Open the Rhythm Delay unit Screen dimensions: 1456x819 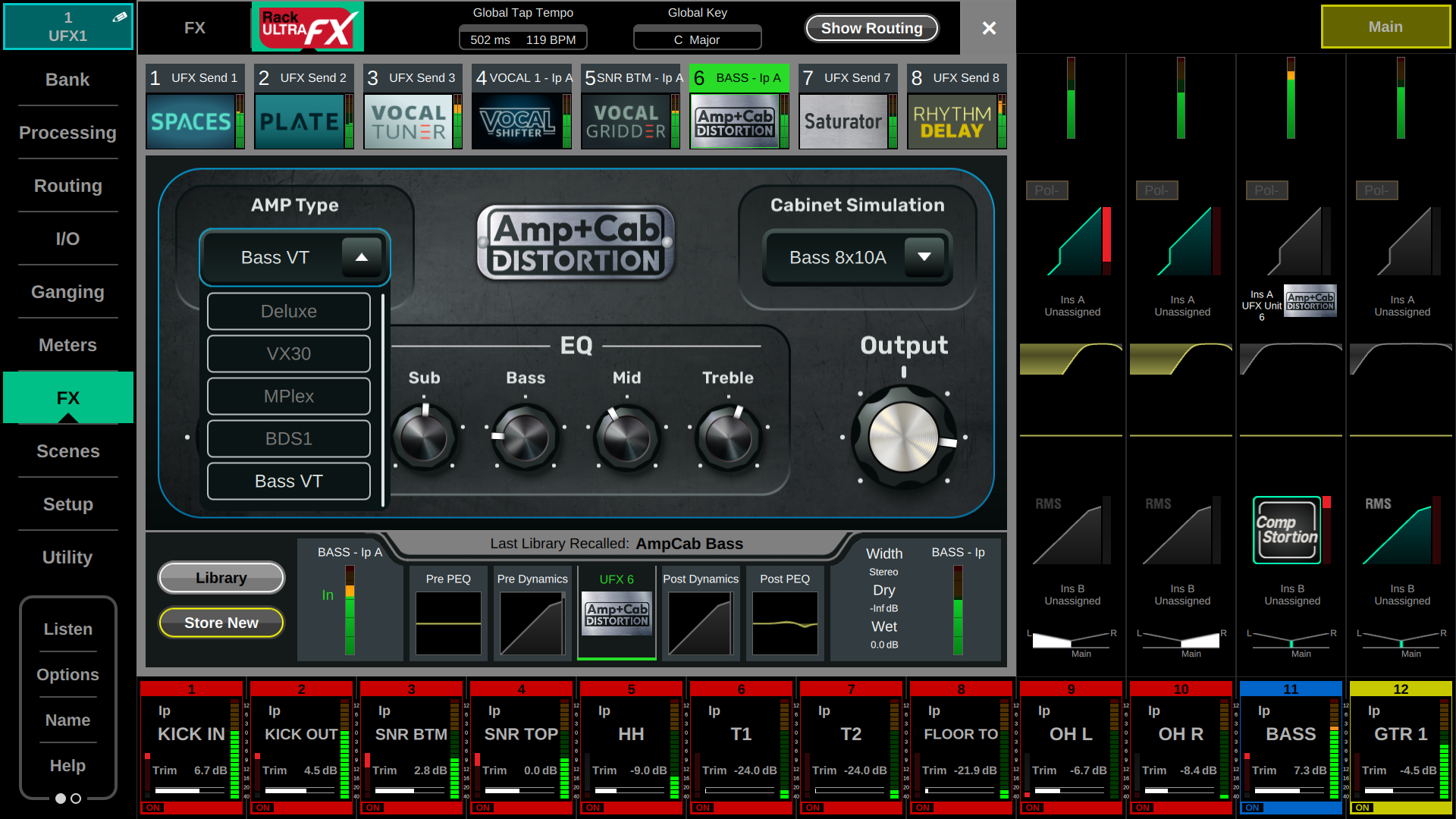click(x=952, y=121)
